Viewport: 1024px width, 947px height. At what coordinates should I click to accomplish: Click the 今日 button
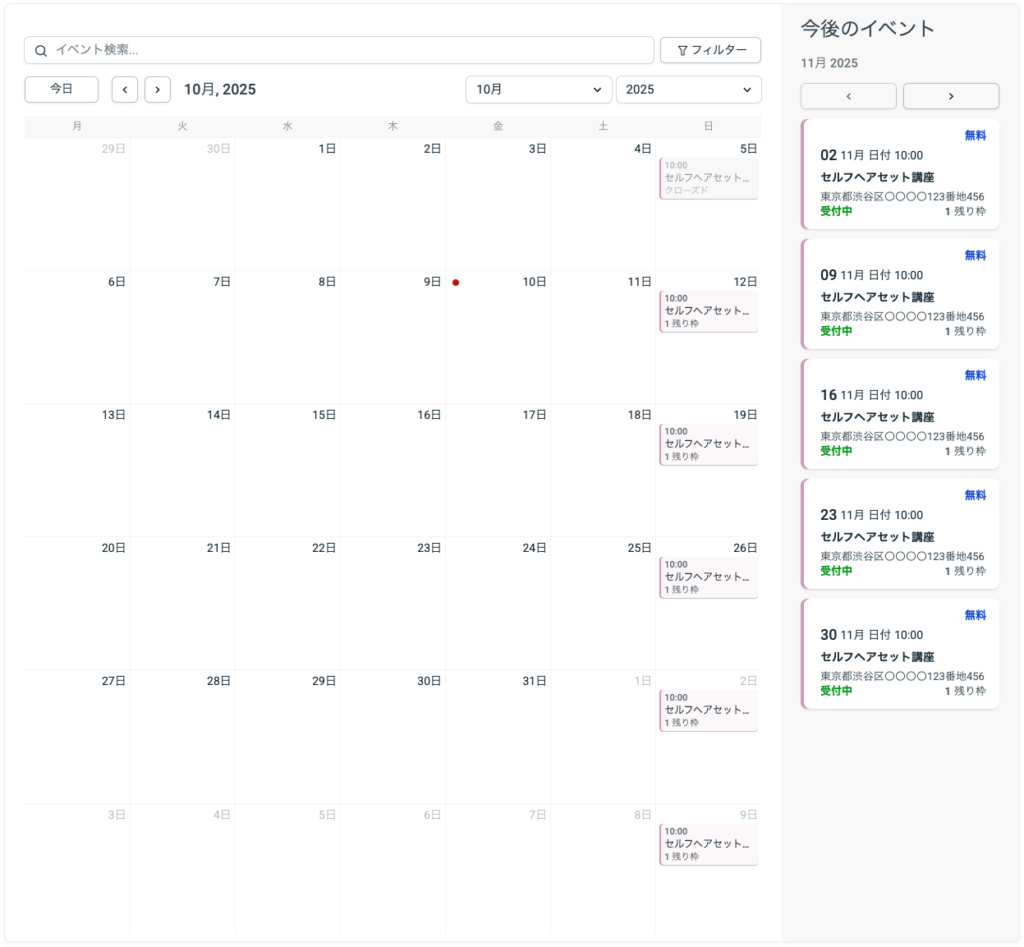point(61,89)
